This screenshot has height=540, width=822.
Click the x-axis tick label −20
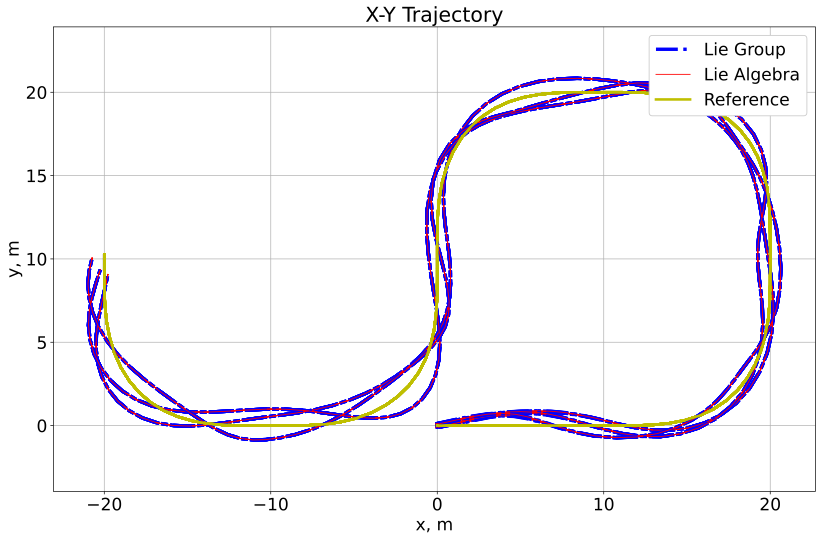pyautogui.click(x=104, y=505)
